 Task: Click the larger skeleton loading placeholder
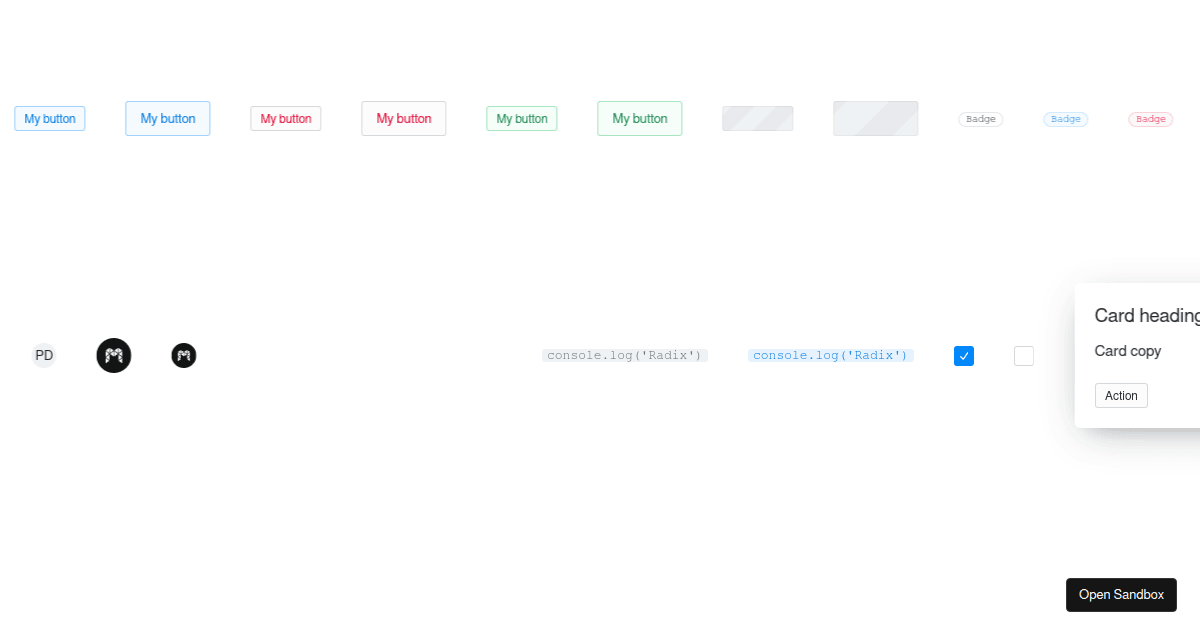click(x=875, y=118)
